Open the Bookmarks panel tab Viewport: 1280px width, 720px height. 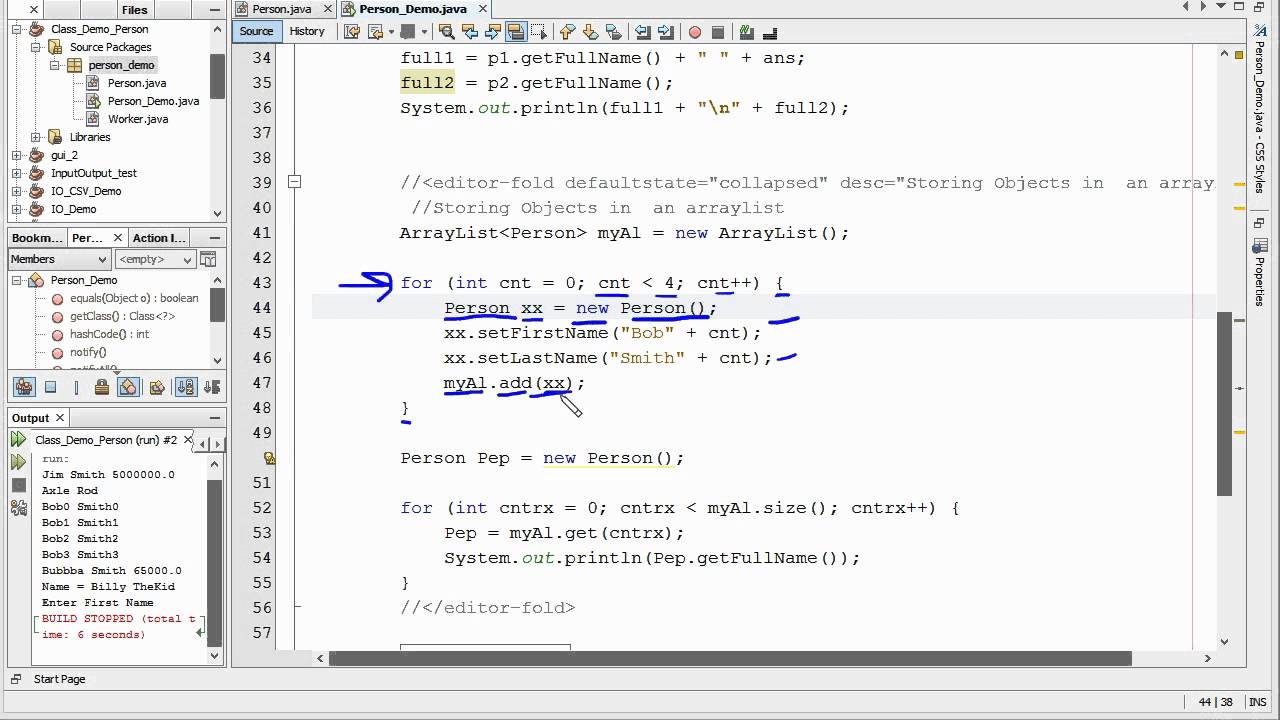point(36,238)
